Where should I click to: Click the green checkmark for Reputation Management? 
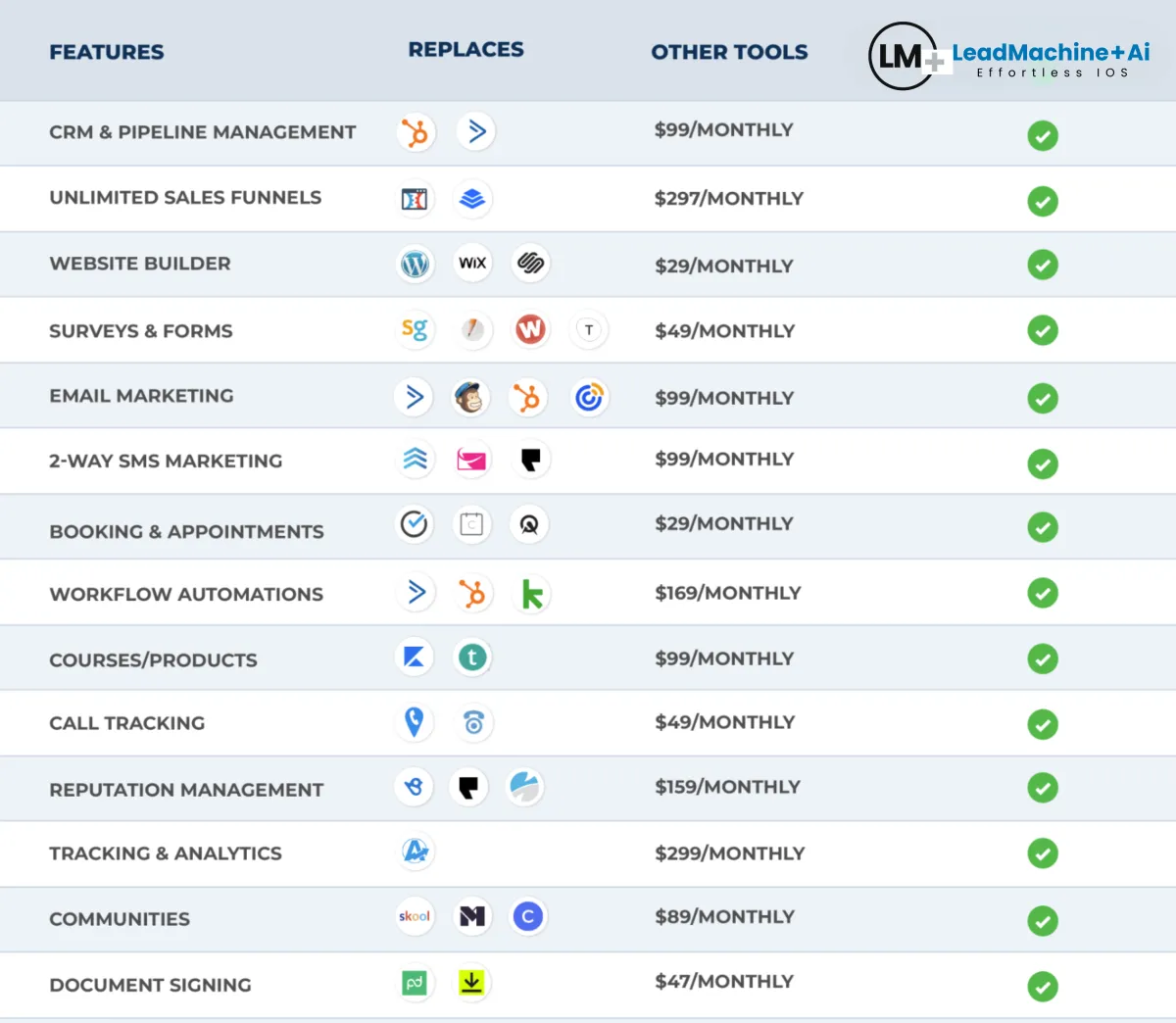point(1043,788)
